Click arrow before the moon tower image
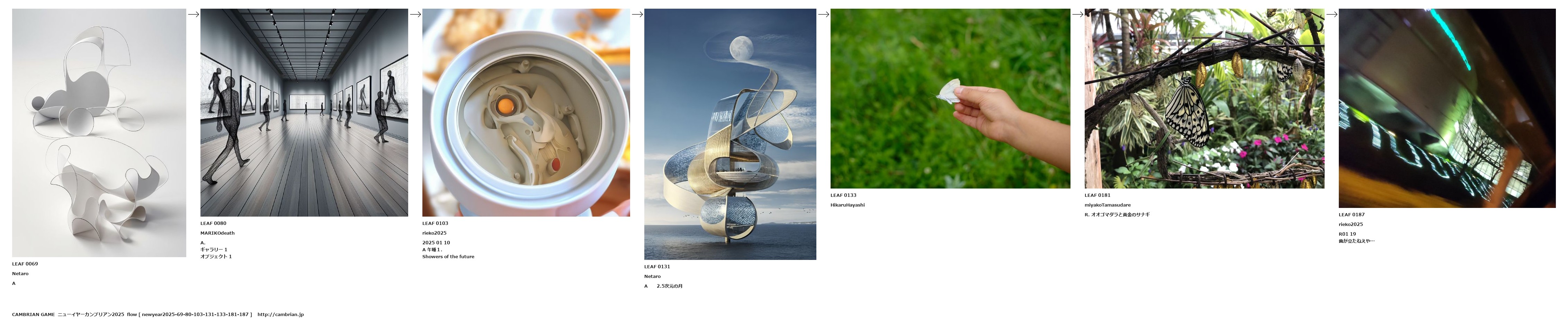 click(x=637, y=14)
